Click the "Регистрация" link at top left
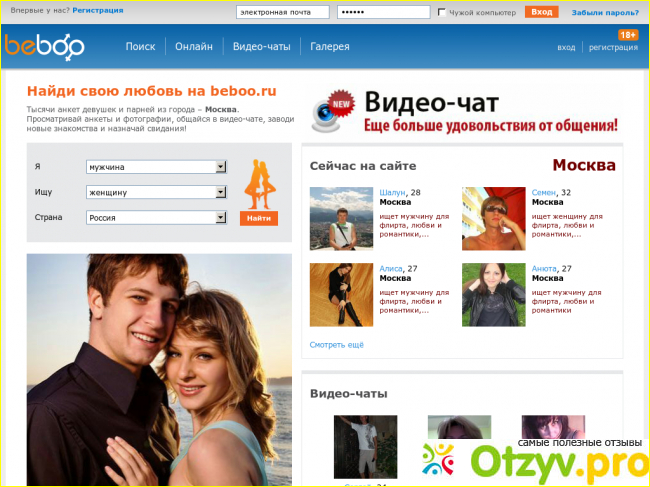This screenshot has height=487, width=650. (99, 11)
